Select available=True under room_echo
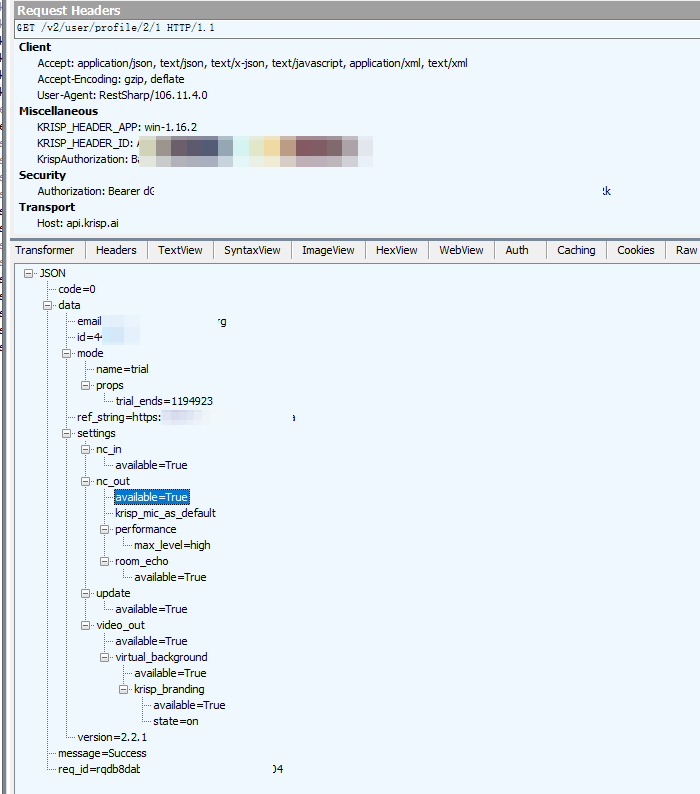The image size is (700, 794). tap(170, 577)
